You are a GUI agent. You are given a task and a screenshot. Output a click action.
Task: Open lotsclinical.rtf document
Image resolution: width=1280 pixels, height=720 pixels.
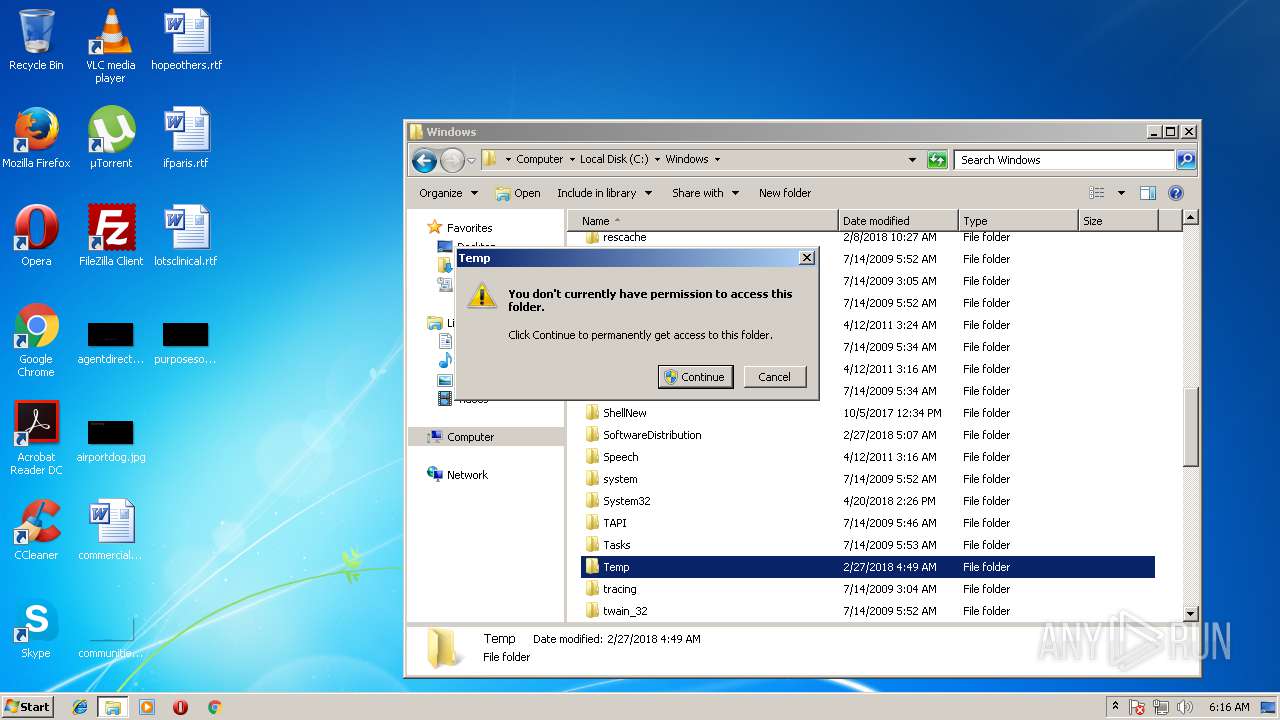tap(186, 236)
